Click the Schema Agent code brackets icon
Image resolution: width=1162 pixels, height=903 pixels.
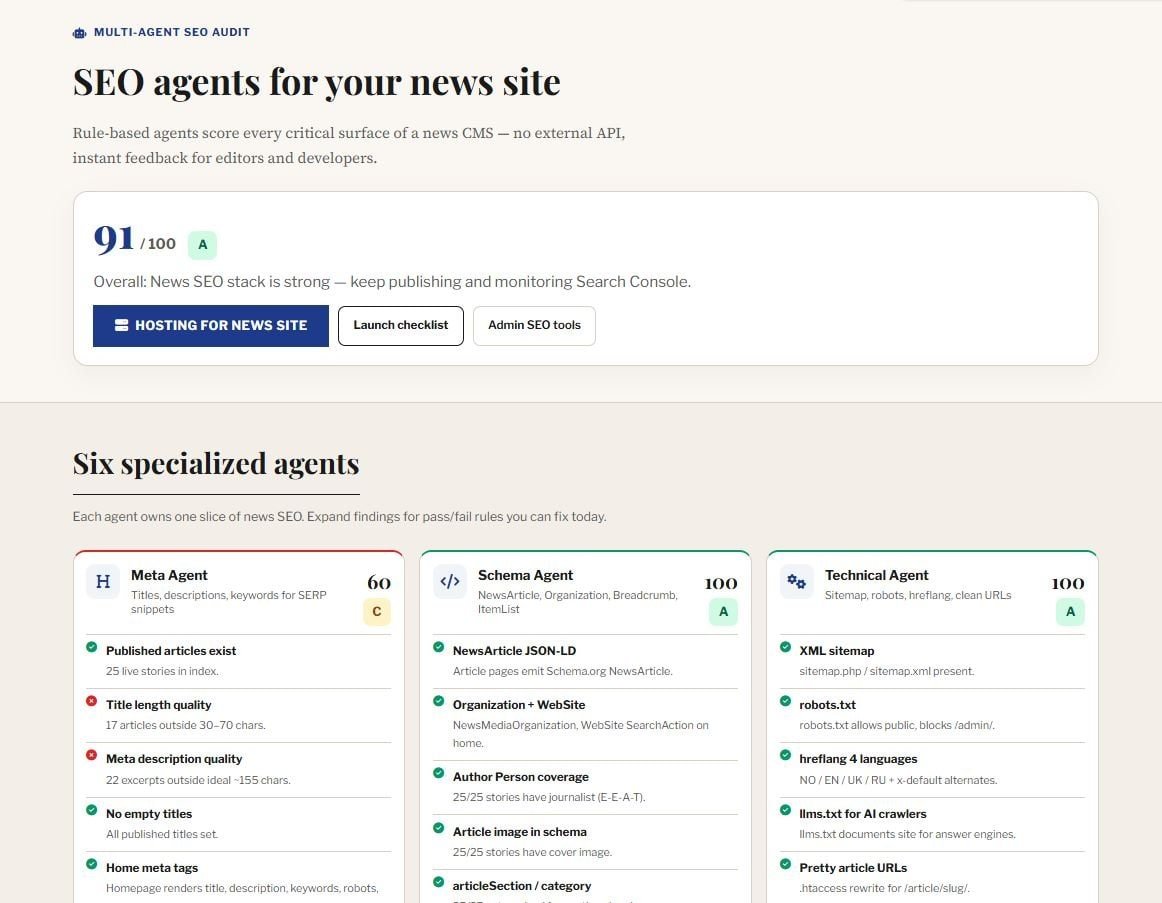[450, 582]
